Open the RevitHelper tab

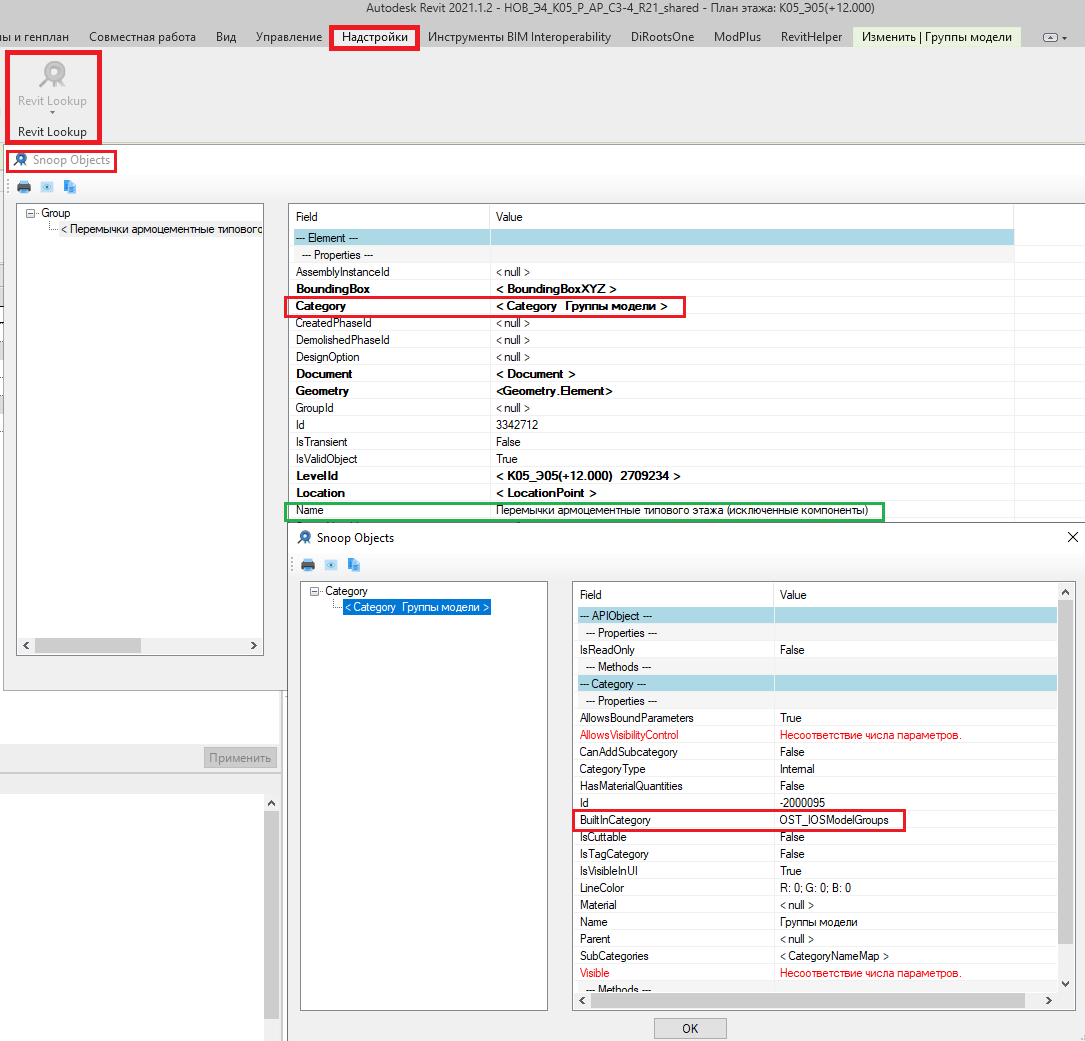click(x=811, y=37)
